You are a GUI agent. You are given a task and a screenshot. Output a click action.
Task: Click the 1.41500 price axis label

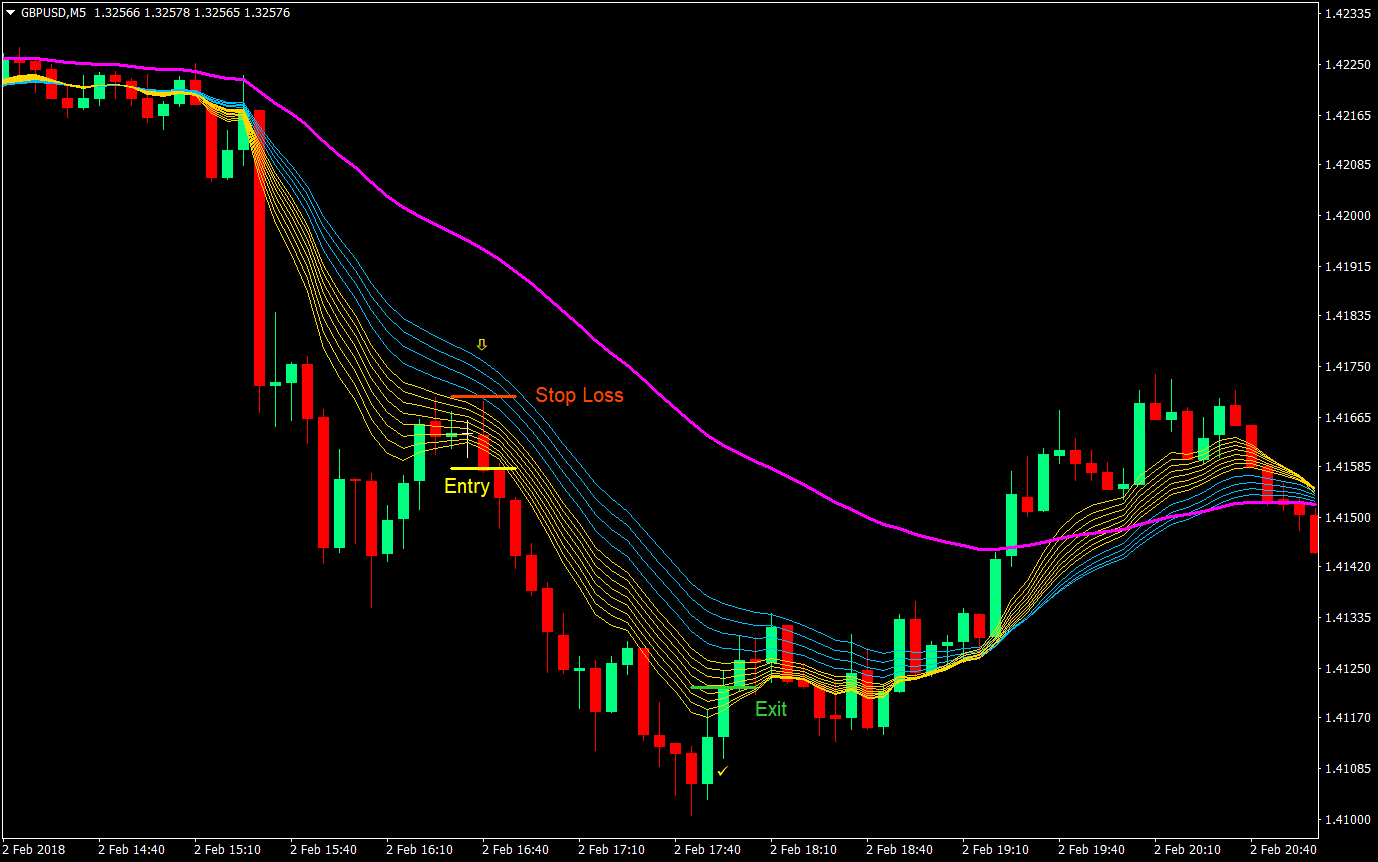click(x=1346, y=518)
